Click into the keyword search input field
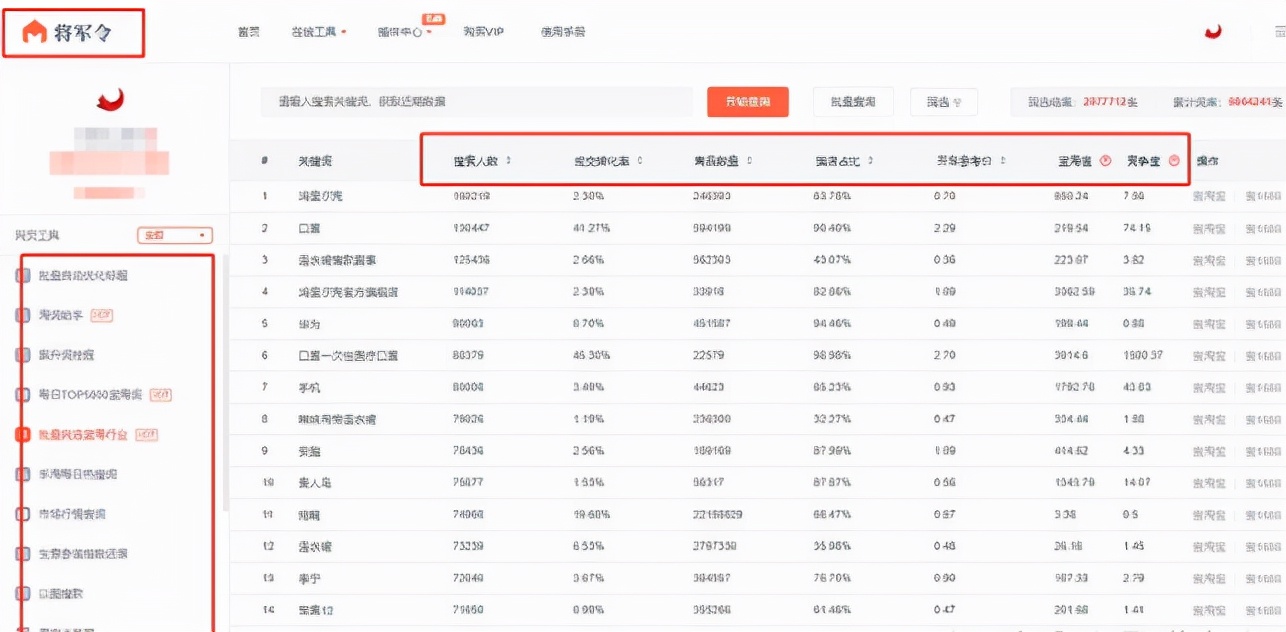The image size is (1286, 632). coord(475,102)
